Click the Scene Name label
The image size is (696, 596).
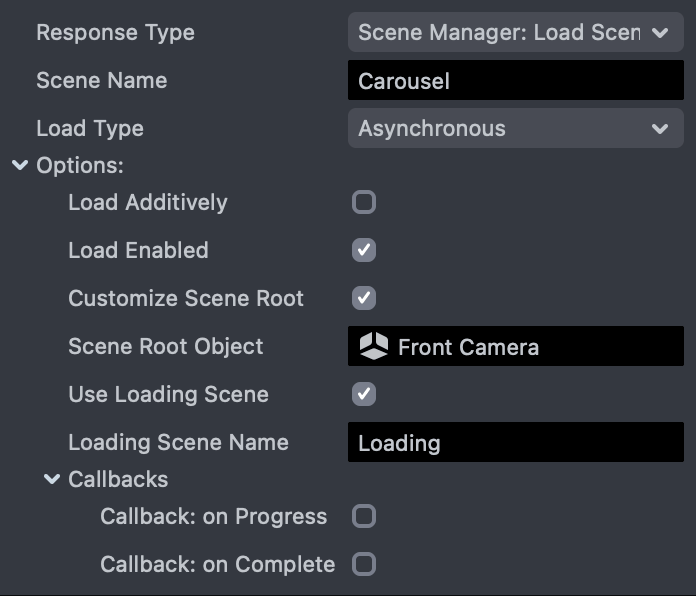[102, 81]
